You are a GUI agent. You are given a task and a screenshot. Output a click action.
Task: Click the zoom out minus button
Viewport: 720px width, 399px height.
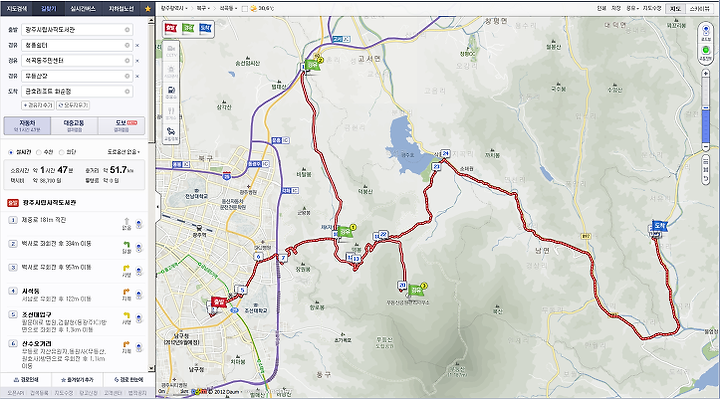(706, 147)
